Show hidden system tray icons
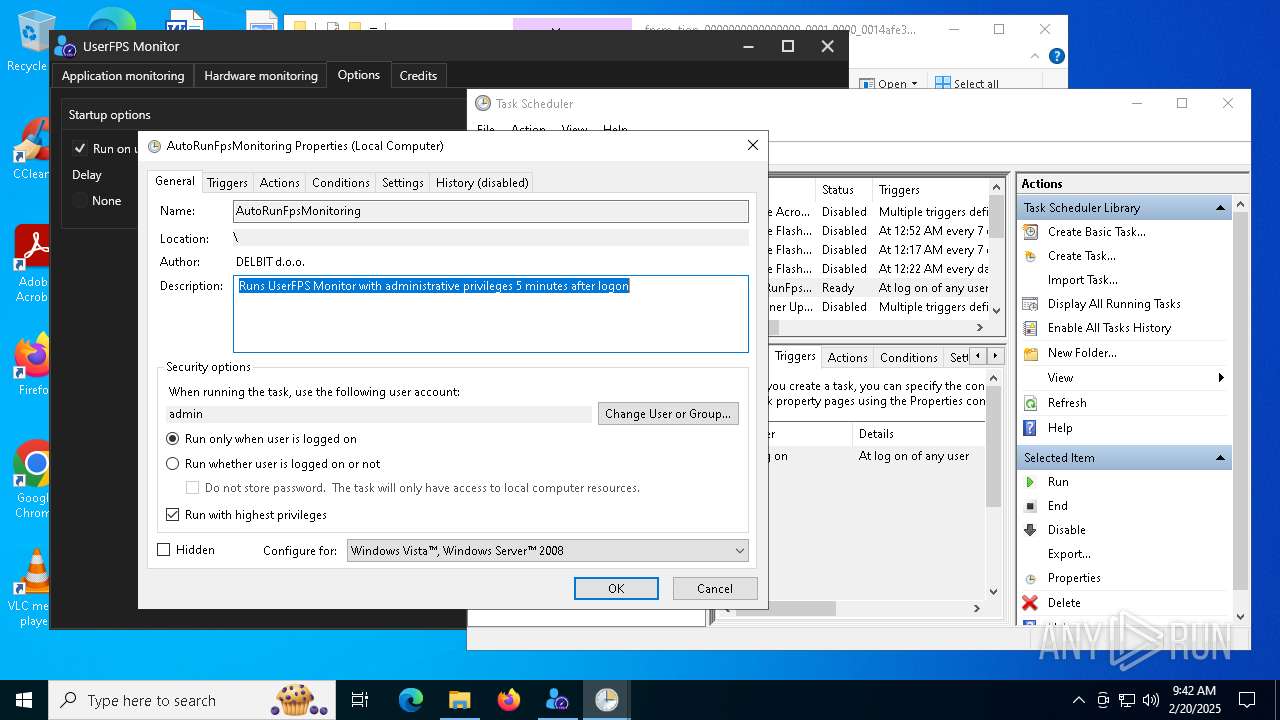 1078,700
